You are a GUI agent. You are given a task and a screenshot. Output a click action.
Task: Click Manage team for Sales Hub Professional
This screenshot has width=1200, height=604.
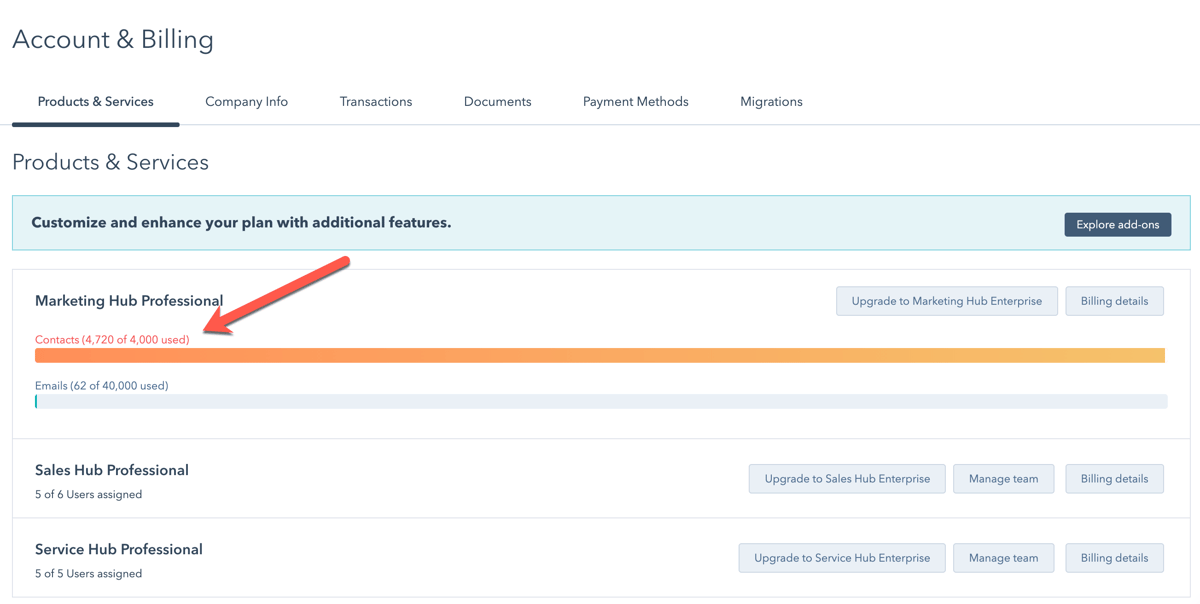(x=1003, y=478)
